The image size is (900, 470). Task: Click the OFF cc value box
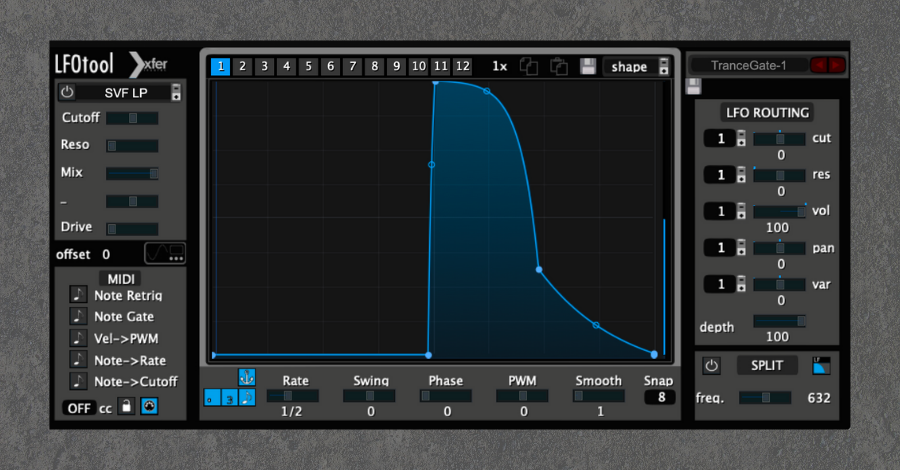79,407
